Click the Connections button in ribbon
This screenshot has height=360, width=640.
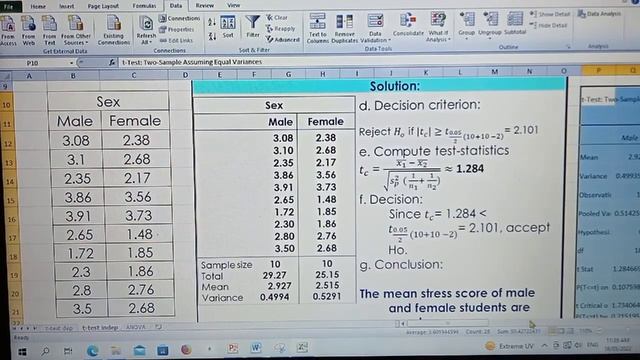click(x=179, y=18)
